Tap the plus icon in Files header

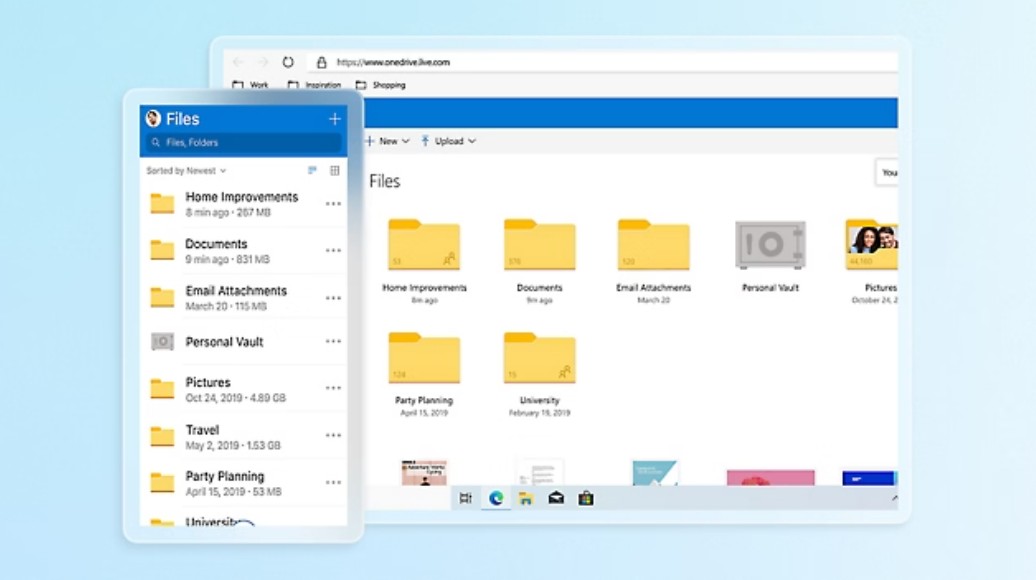pos(334,119)
